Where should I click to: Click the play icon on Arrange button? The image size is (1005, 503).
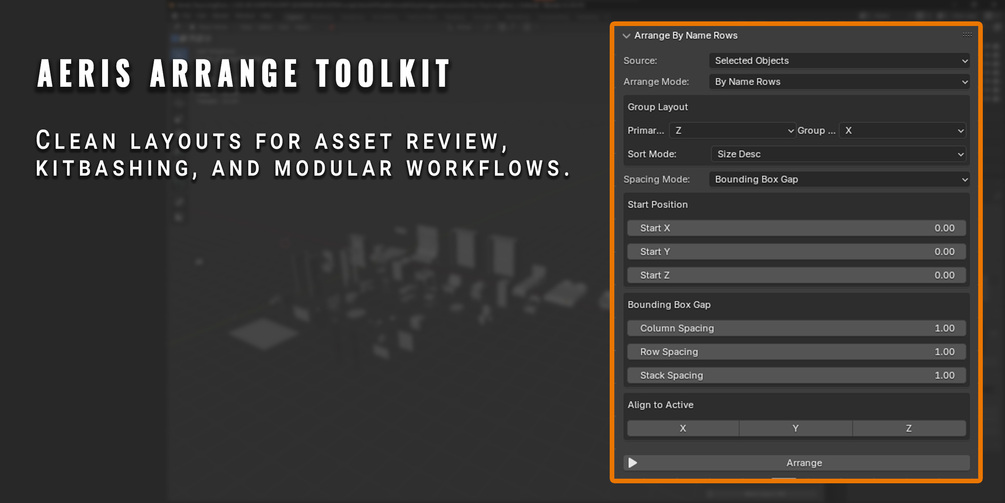(x=633, y=463)
